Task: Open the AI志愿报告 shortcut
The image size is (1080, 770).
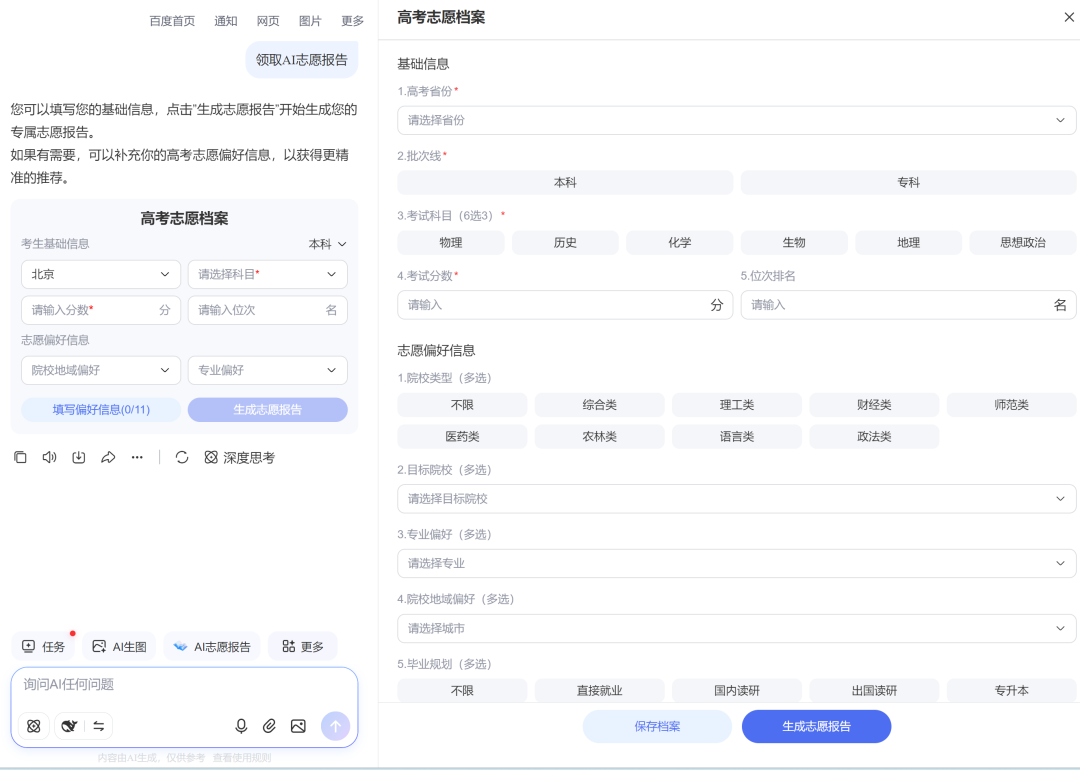Action: click(212, 647)
